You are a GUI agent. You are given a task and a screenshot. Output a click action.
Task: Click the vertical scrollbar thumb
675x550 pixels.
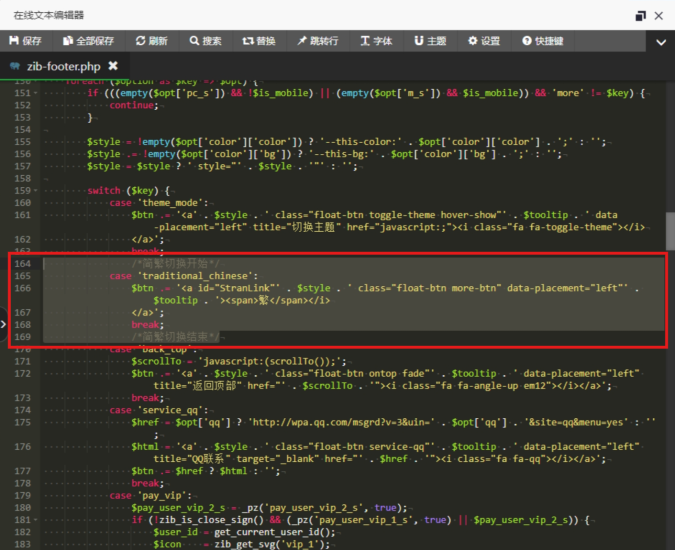click(x=670, y=230)
